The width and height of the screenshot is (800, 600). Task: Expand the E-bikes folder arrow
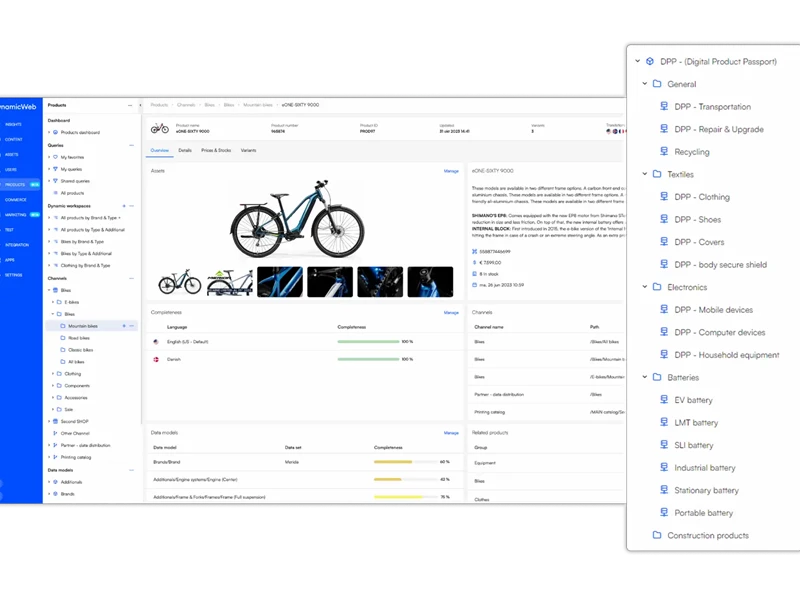tap(53, 302)
